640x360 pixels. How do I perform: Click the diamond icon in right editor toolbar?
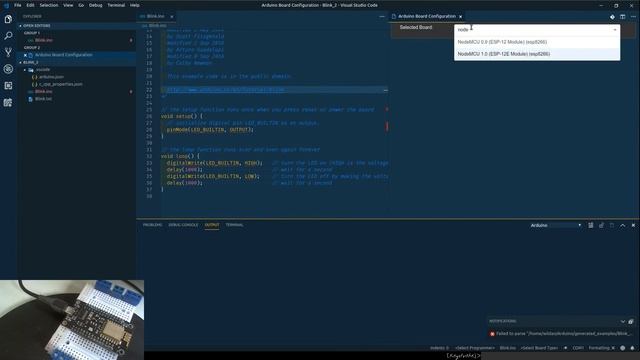point(612,17)
